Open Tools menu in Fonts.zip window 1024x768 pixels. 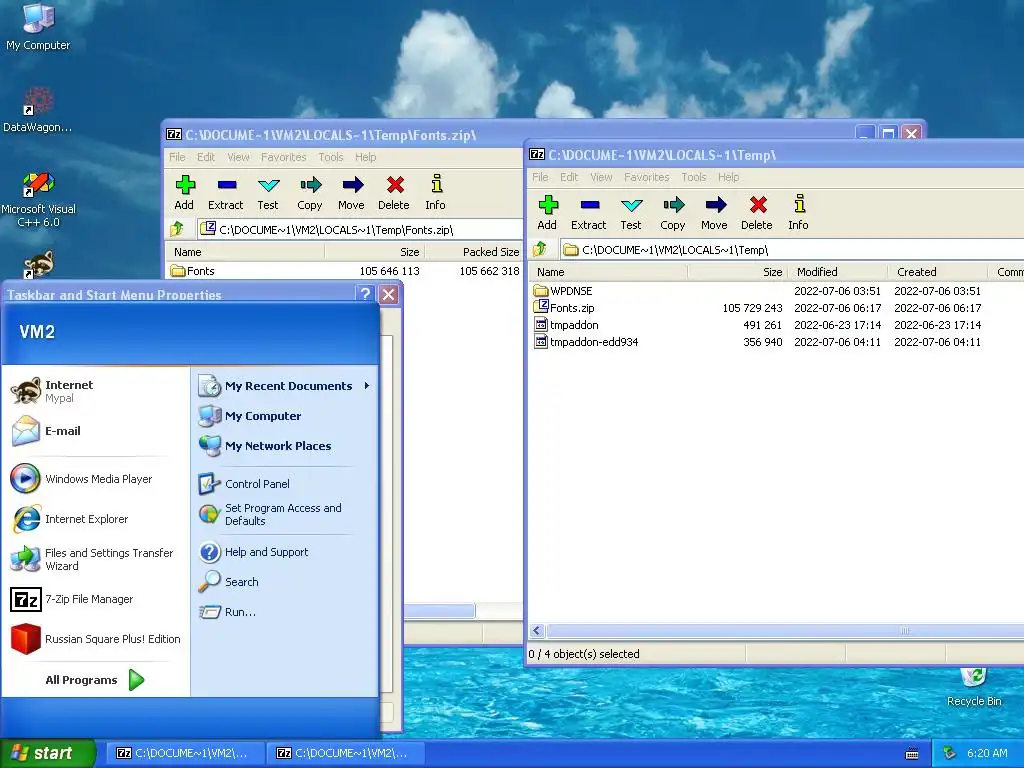(x=330, y=157)
